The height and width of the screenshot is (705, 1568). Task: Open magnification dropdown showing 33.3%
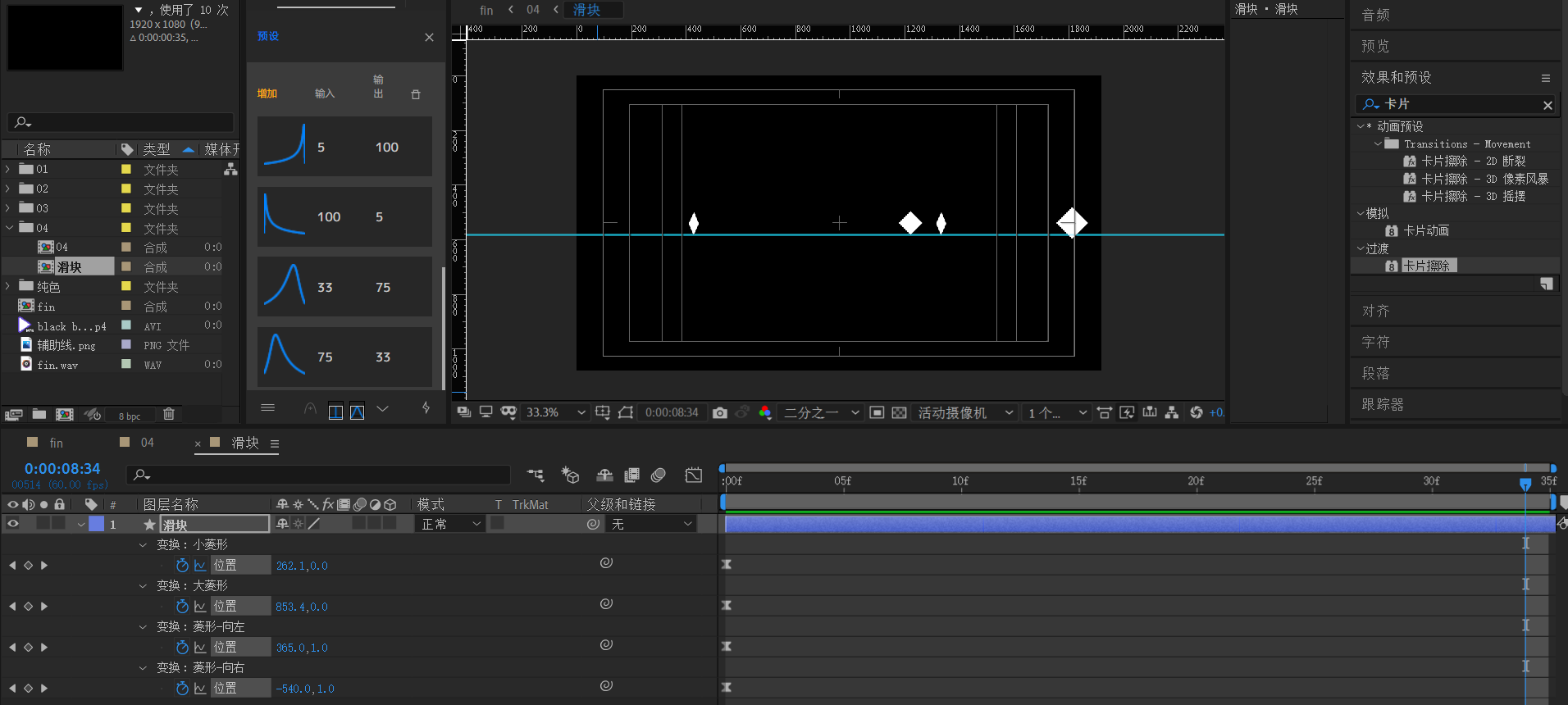coord(555,412)
